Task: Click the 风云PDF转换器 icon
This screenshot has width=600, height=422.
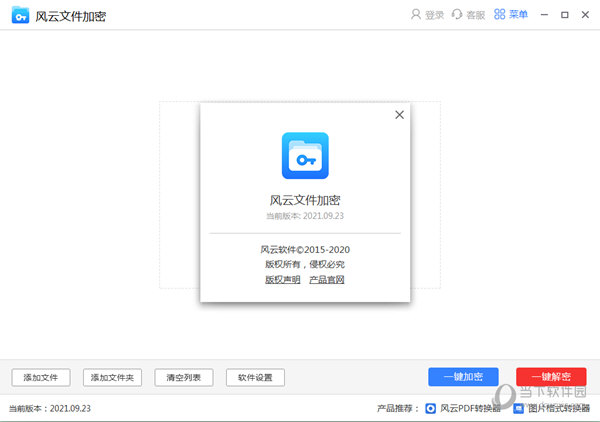Action: (x=430, y=409)
